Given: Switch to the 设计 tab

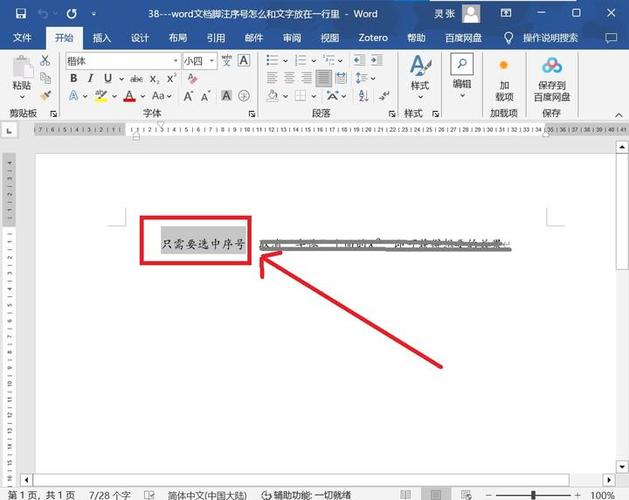Looking at the screenshot, I should pos(140,38).
